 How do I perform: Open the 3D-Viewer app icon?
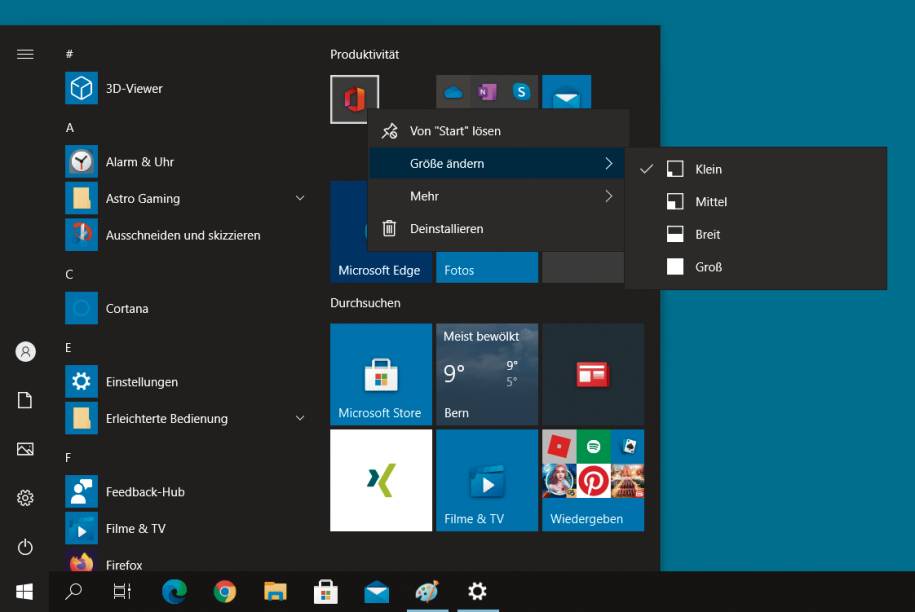click(81, 88)
